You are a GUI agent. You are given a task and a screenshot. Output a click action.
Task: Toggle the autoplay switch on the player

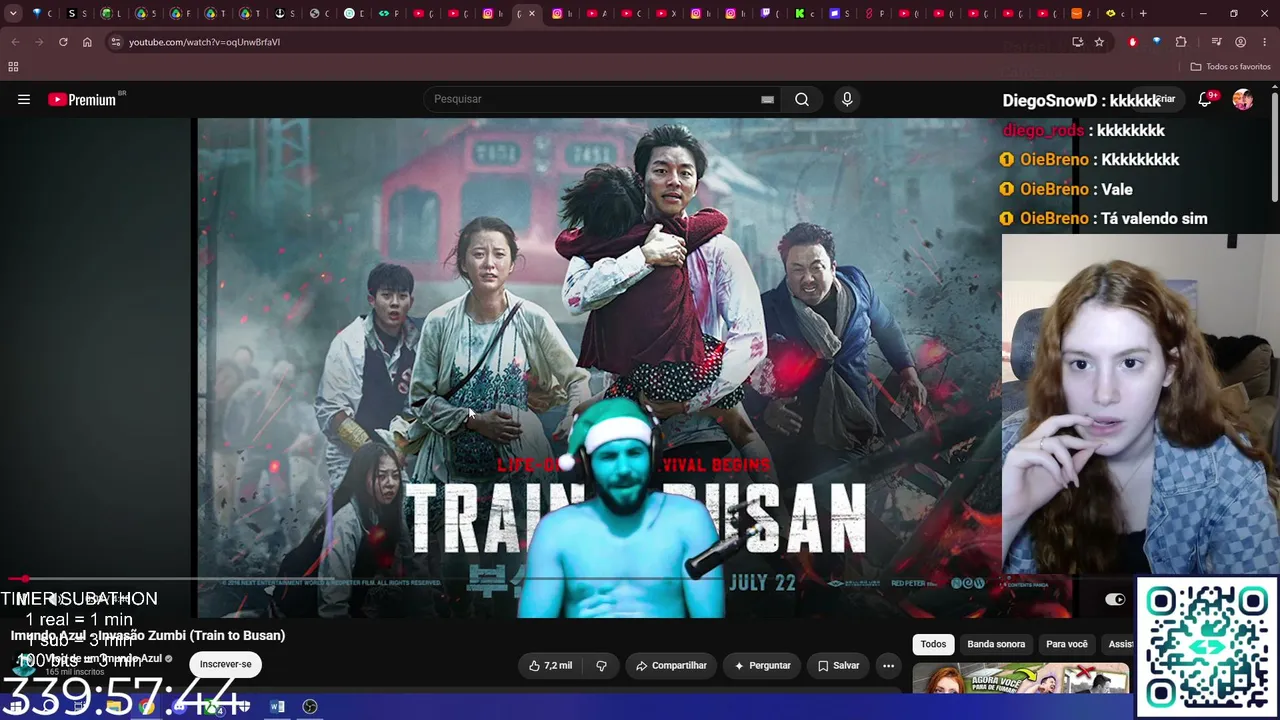[x=1115, y=599]
